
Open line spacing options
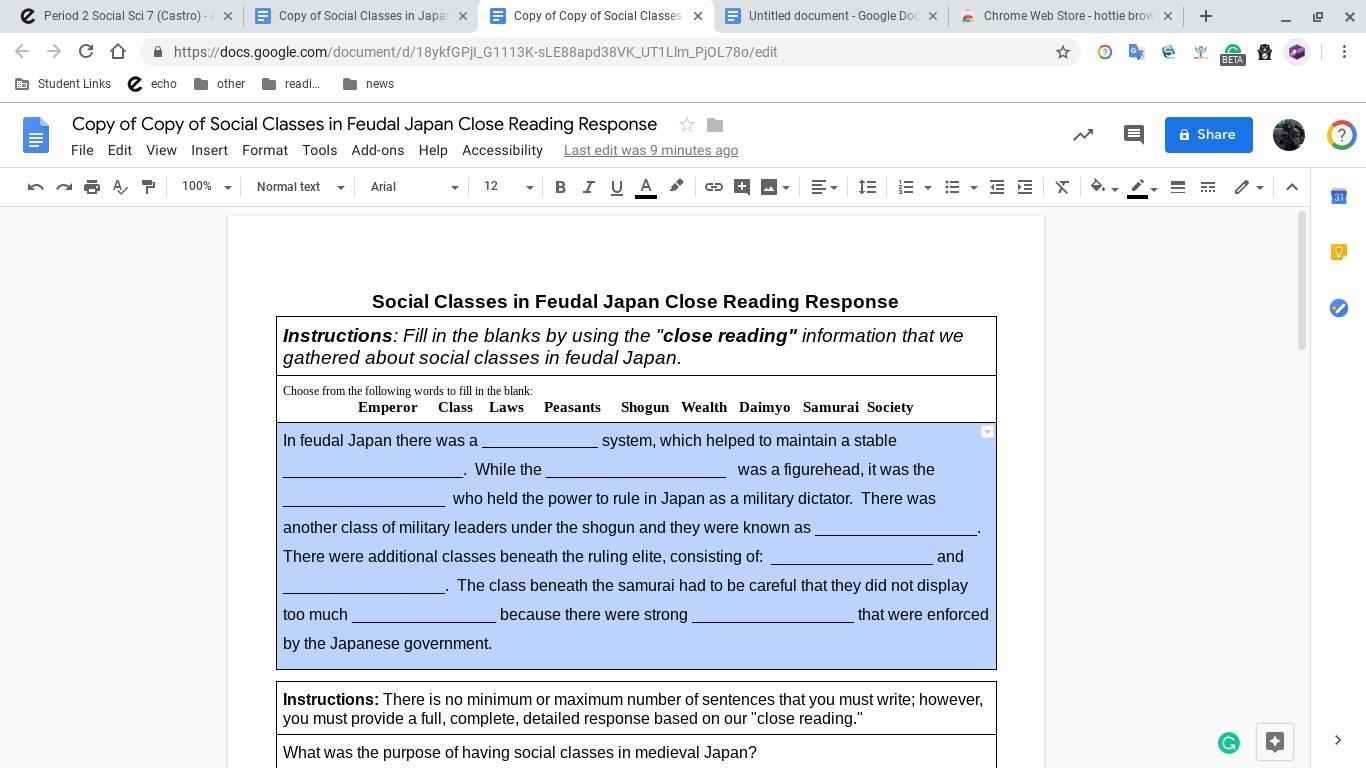[x=867, y=187]
